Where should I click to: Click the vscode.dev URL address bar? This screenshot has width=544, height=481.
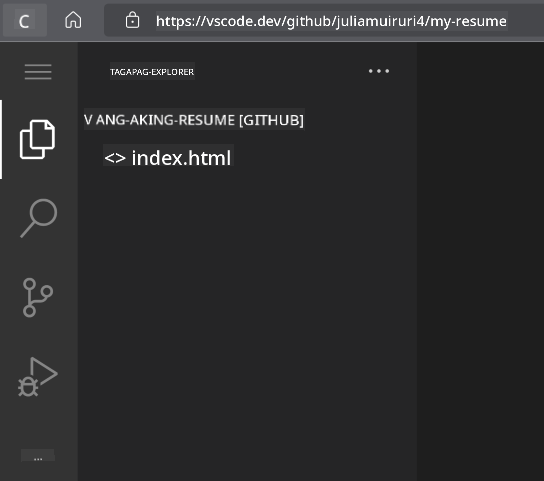click(x=331, y=21)
